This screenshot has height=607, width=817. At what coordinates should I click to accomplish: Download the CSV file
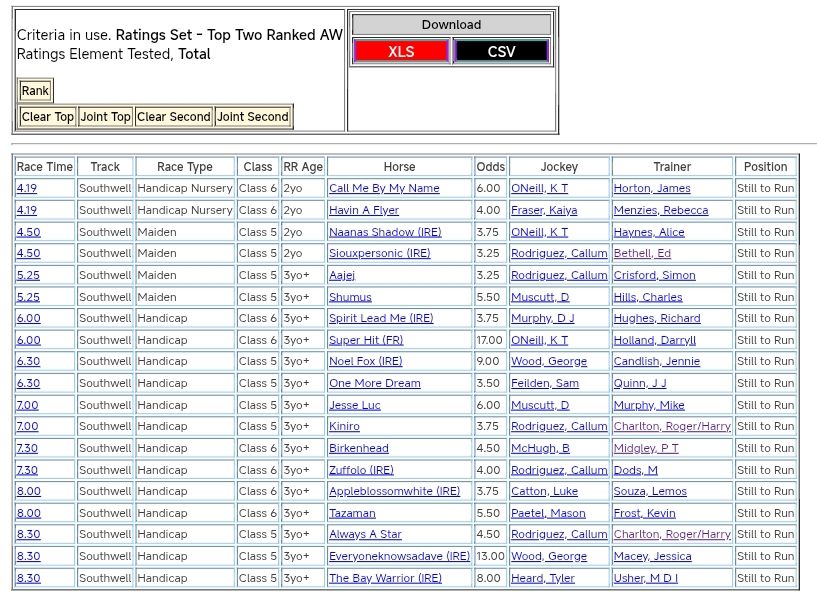coord(501,52)
